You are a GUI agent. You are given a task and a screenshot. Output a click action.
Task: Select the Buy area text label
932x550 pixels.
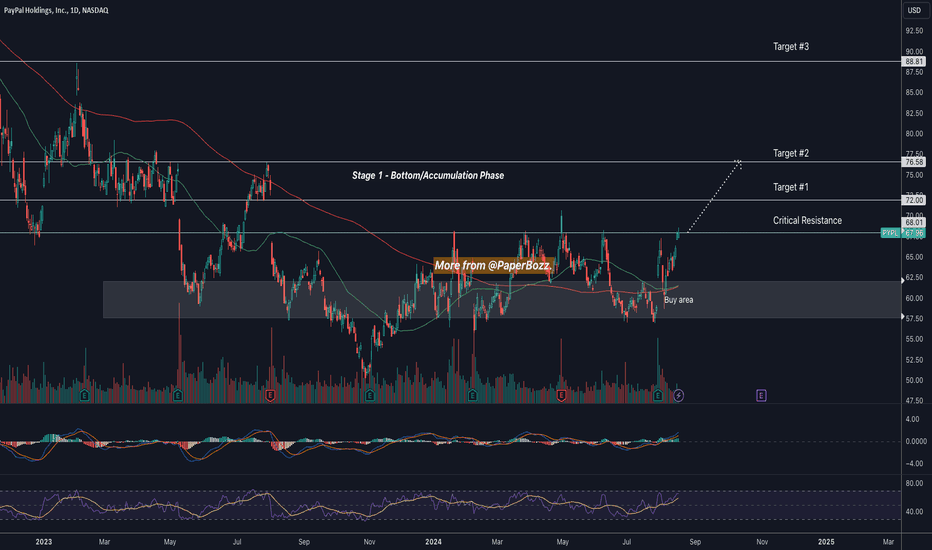(678, 300)
